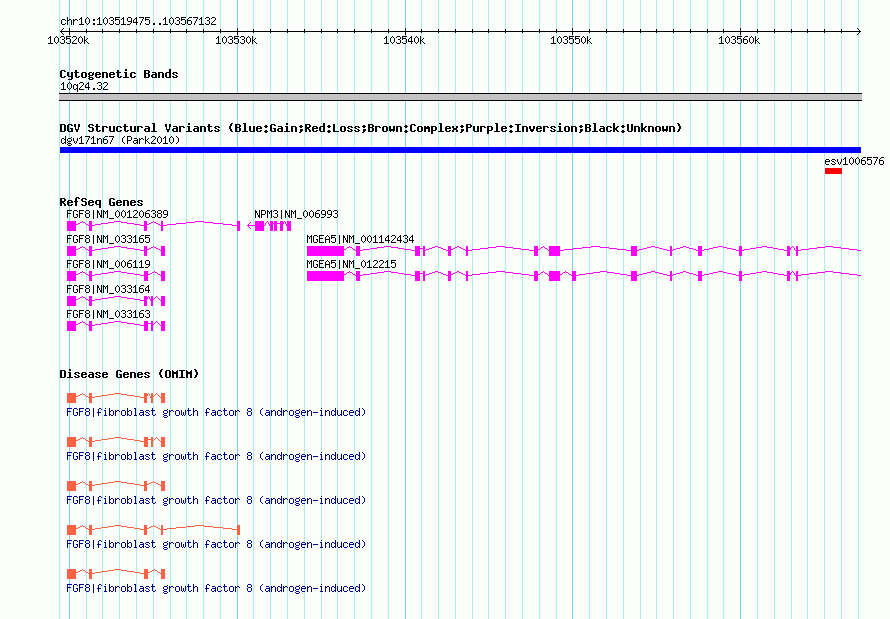Select the 103560k ruler label
The height and width of the screenshot is (619, 890).
[739, 40]
